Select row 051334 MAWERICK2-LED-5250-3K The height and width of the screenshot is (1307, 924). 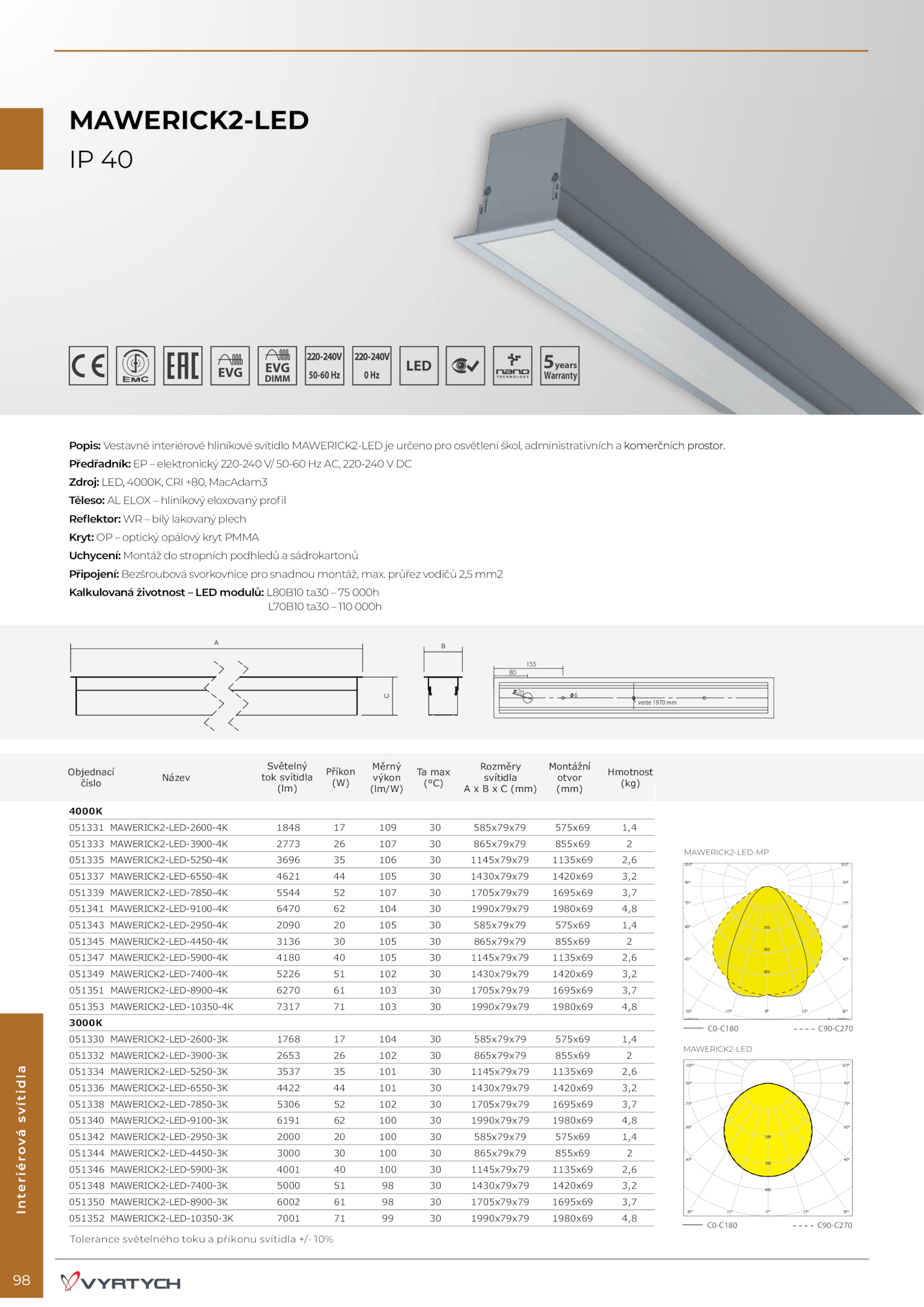pos(362,1071)
